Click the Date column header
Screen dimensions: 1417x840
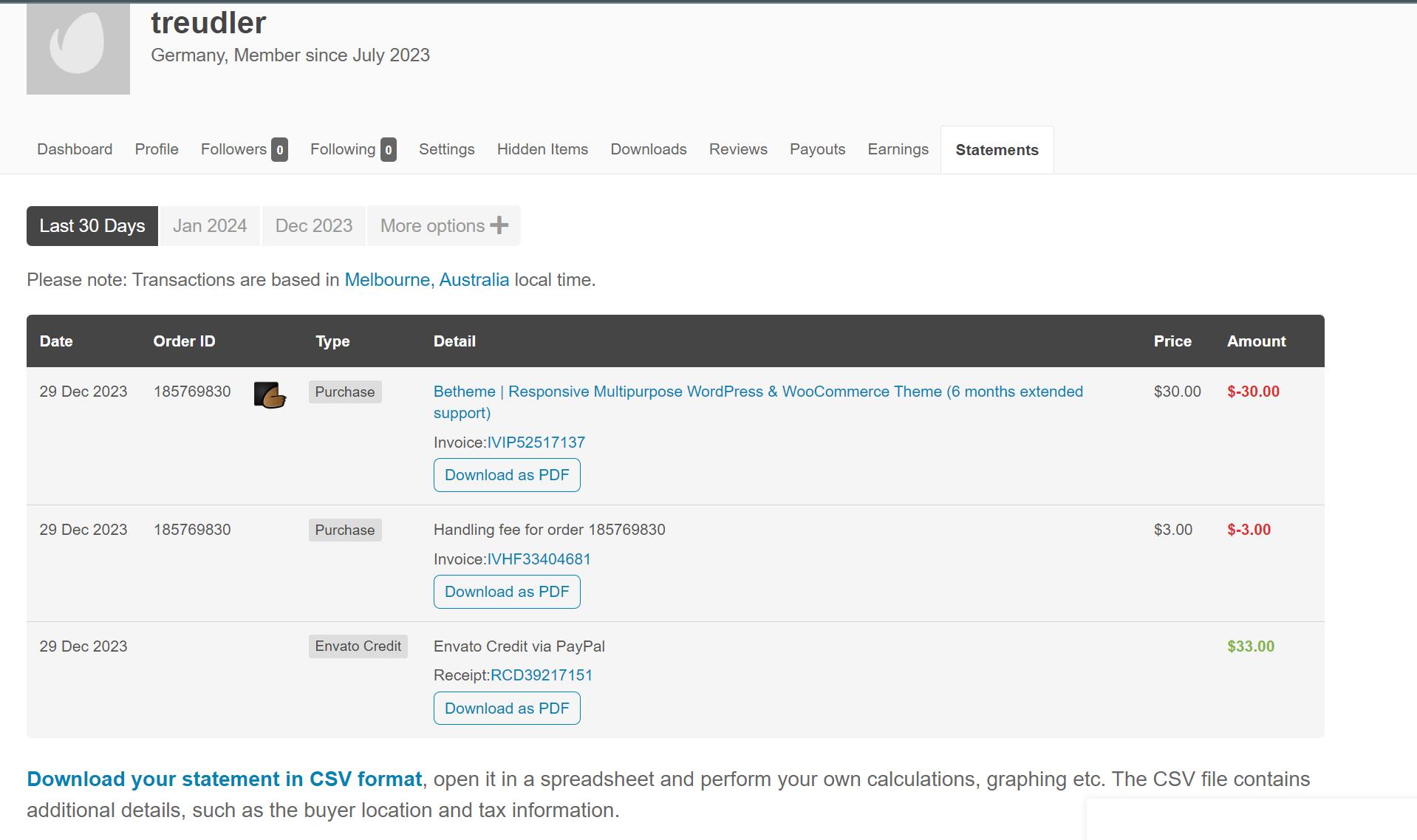[56, 341]
